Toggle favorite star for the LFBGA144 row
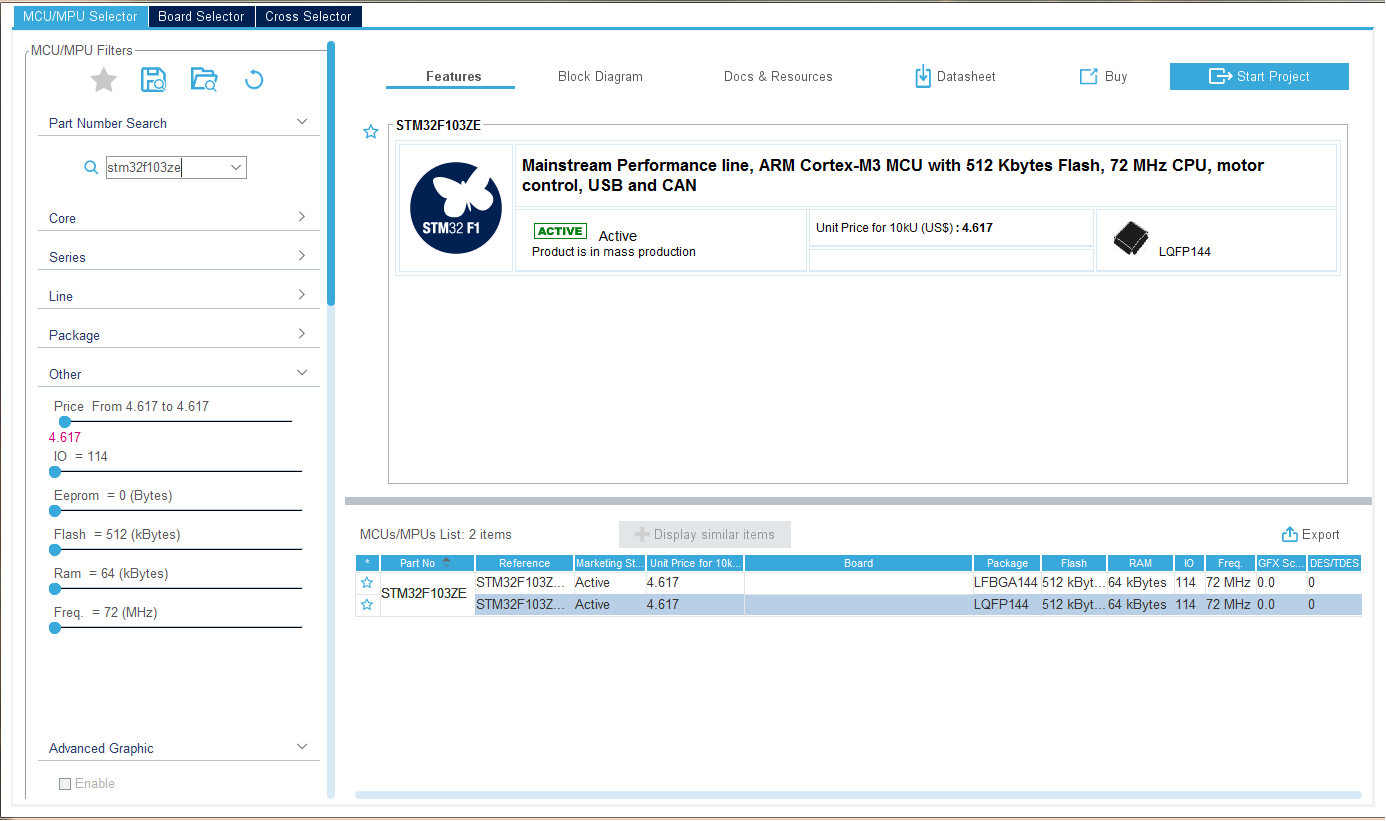Image resolution: width=1386 pixels, height=821 pixels. pos(367,582)
